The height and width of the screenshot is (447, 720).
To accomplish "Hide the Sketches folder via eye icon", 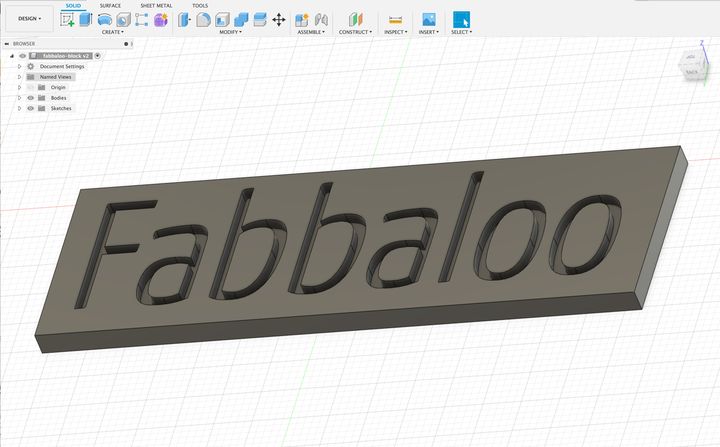I will pyautogui.click(x=30, y=108).
